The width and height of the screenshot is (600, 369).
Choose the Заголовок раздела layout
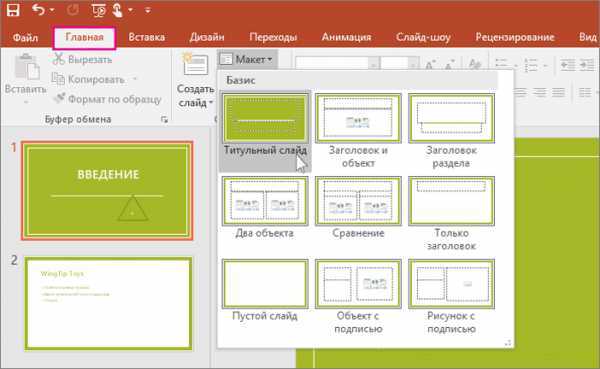pyautogui.click(x=452, y=131)
